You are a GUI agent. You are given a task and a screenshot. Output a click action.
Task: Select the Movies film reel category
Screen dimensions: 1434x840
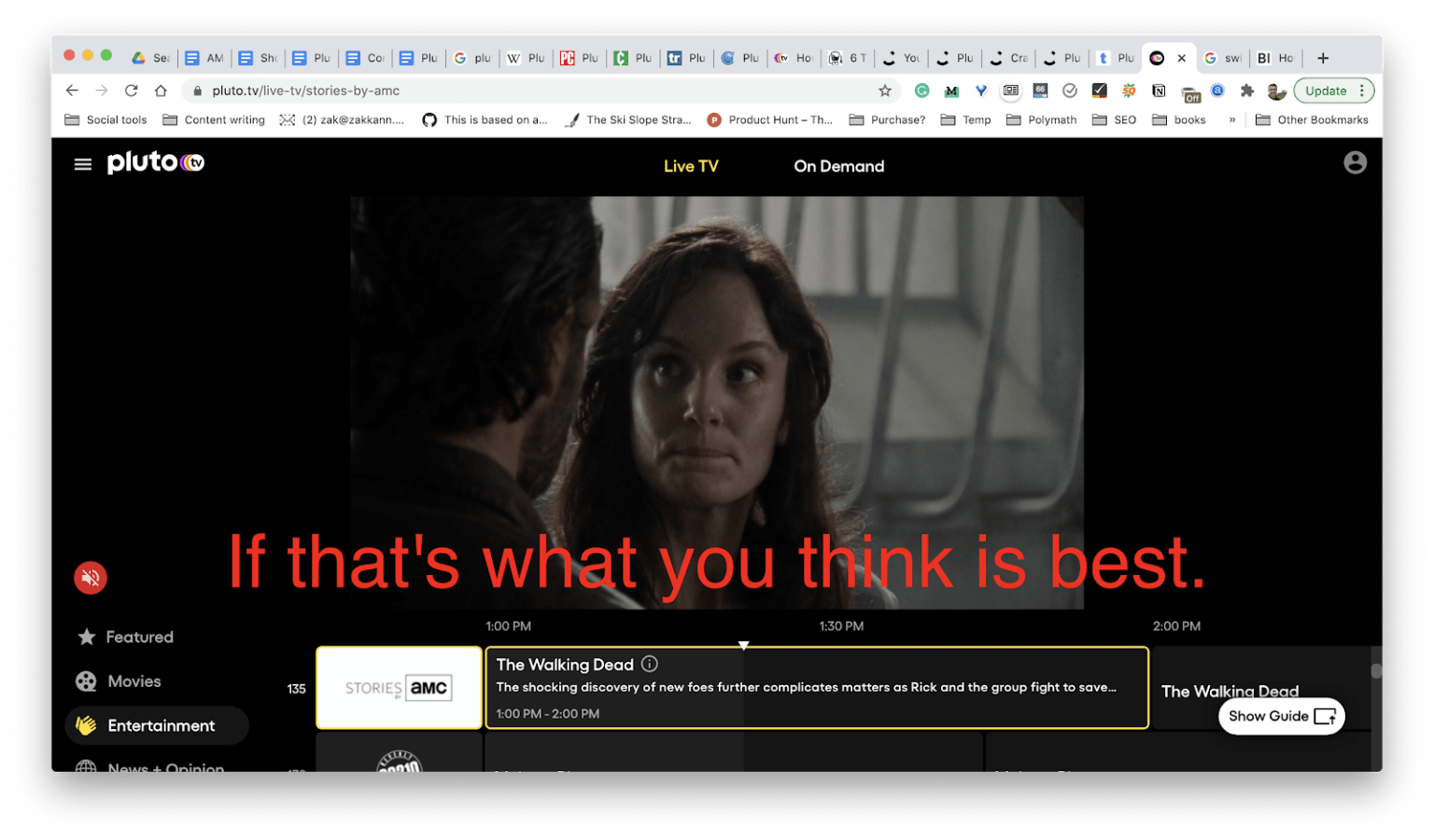[x=119, y=681]
